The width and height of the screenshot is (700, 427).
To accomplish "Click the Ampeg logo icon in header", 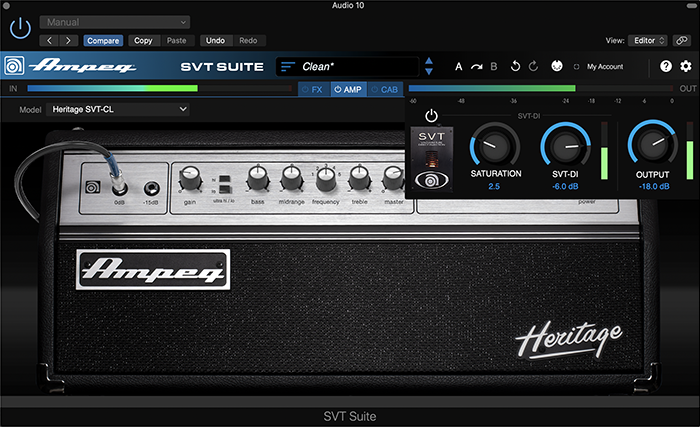I will pyautogui.click(x=14, y=66).
